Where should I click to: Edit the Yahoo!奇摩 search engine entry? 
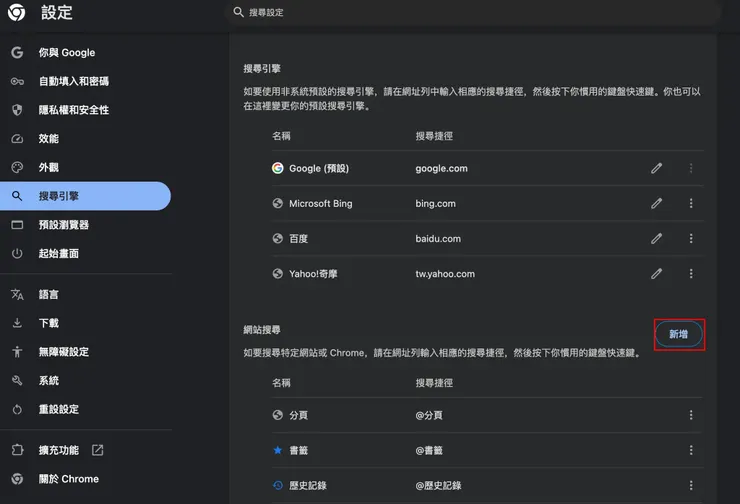[656, 274]
